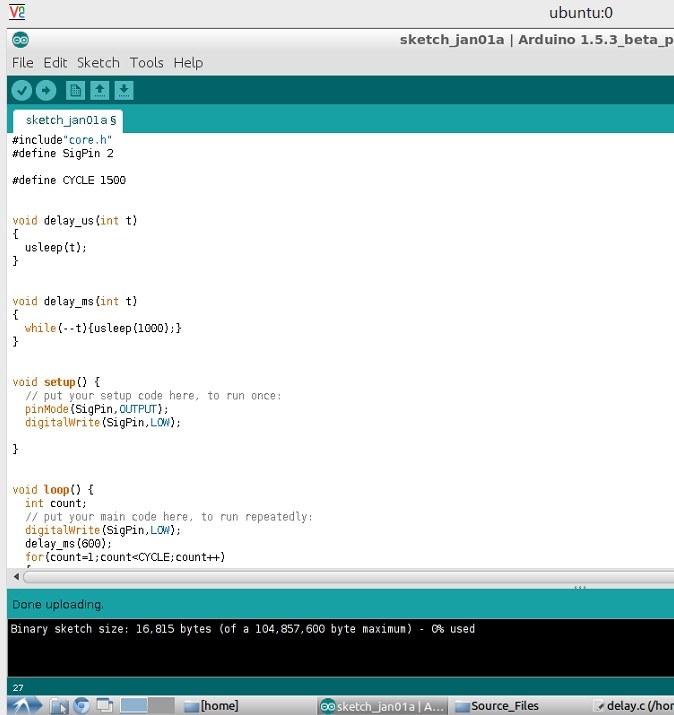Click the show desktop windows taskbar icon
674x715 pixels.
(104, 706)
